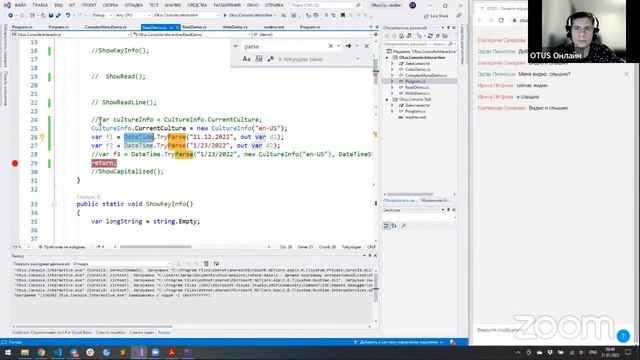Image resolution: width=640 pixels, height=360 pixels.
Task: Close the chat message 'Меня видно, слышно?'
Action: tap(627, 74)
